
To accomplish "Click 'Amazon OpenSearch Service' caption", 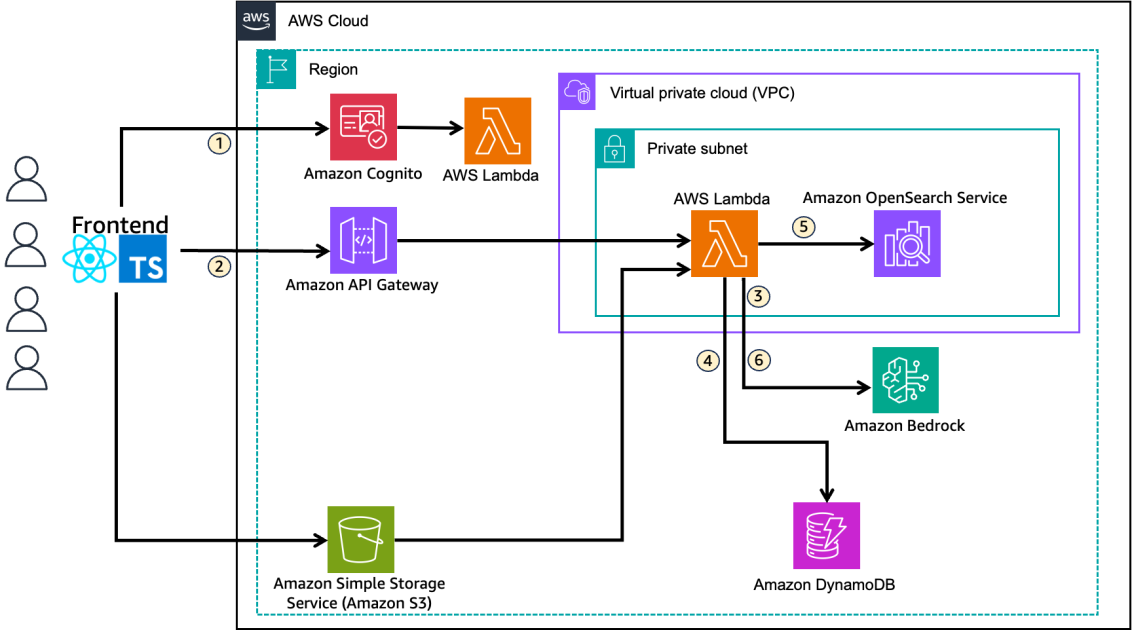I will (905, 198).
